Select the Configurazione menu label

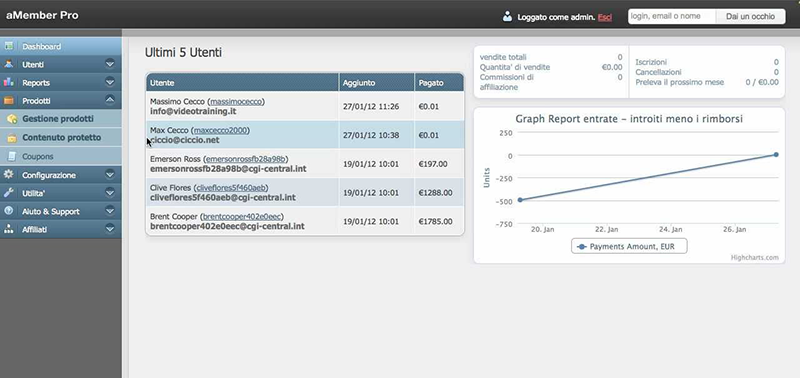(x=49, y=175)
